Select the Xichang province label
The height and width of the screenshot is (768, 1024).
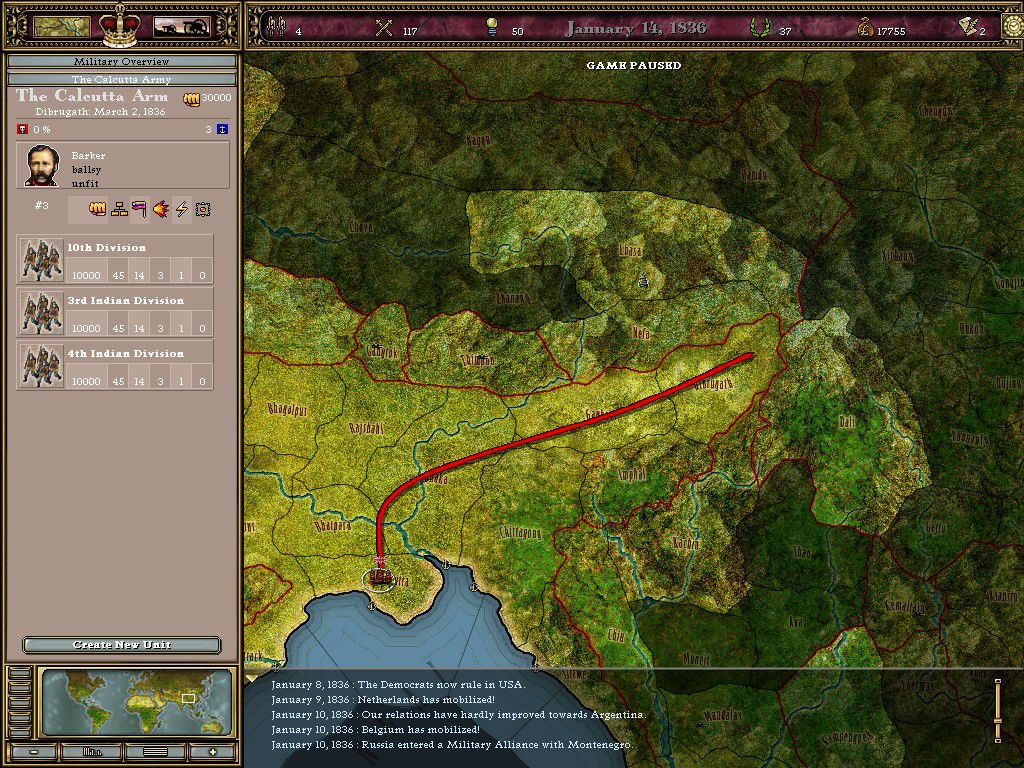898,256
